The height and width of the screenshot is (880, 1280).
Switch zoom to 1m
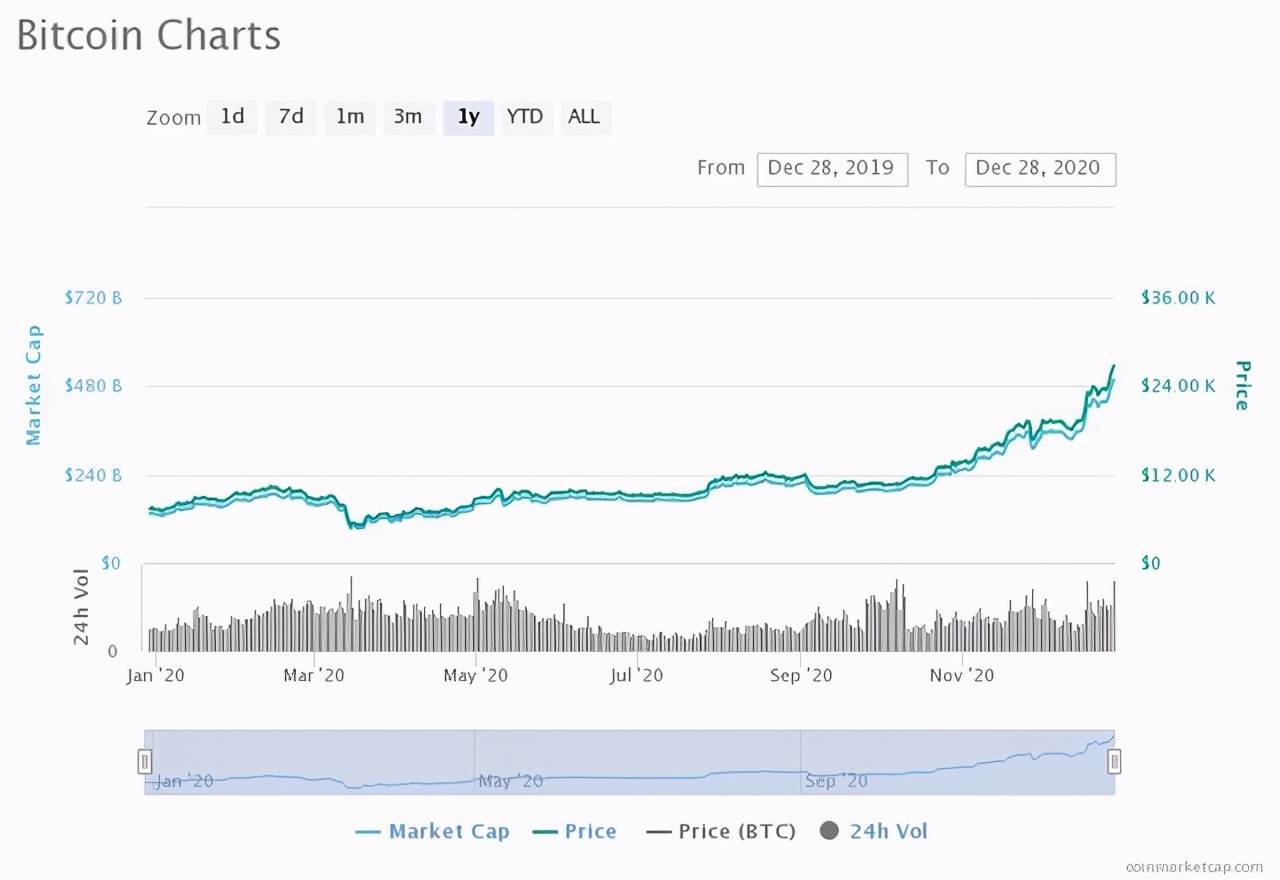tap(349, 117)
